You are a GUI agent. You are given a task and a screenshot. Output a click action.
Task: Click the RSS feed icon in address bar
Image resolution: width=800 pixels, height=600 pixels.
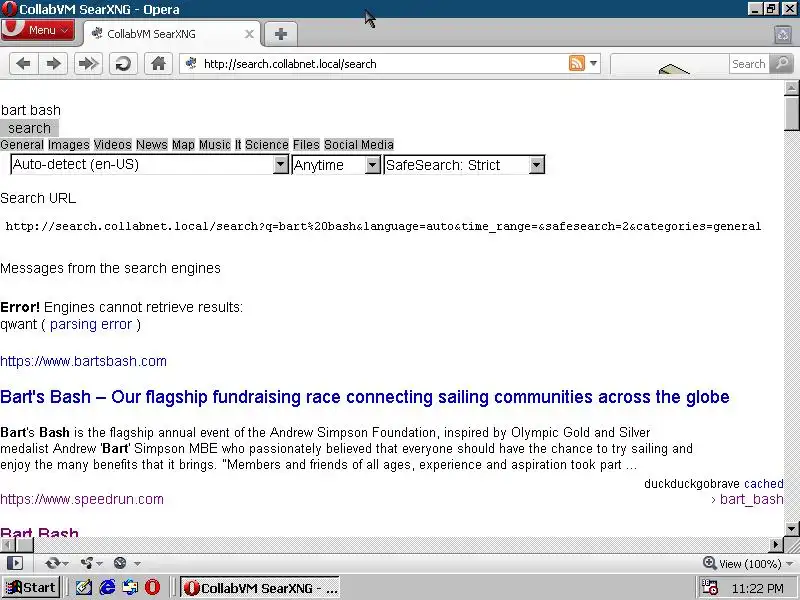tap(577, 63)
